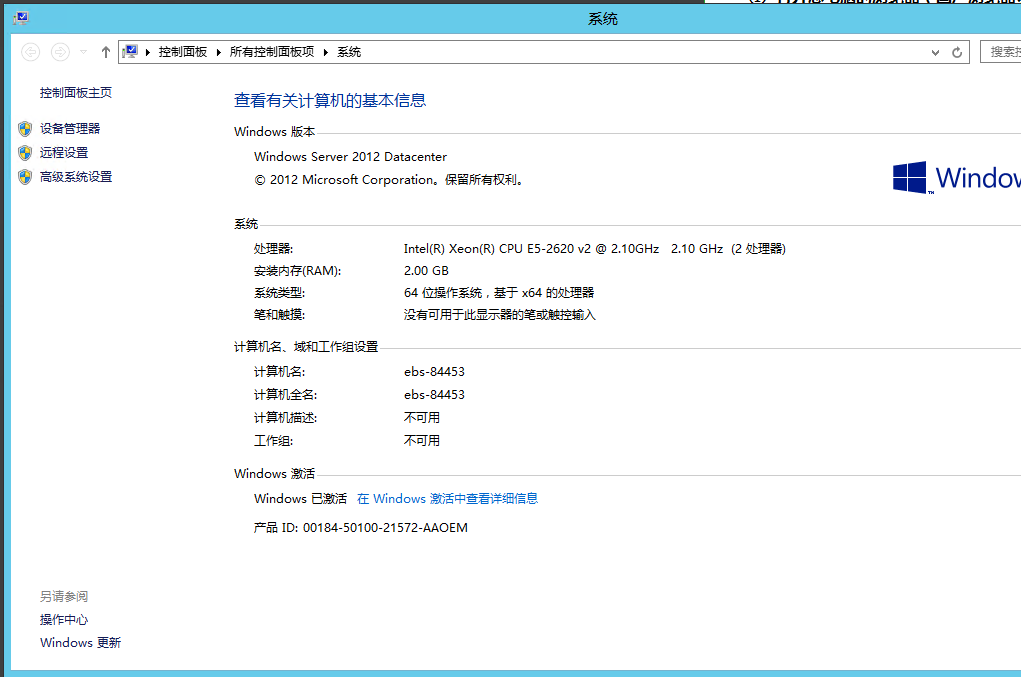Focus the control panel search box

pos(1001,52)
